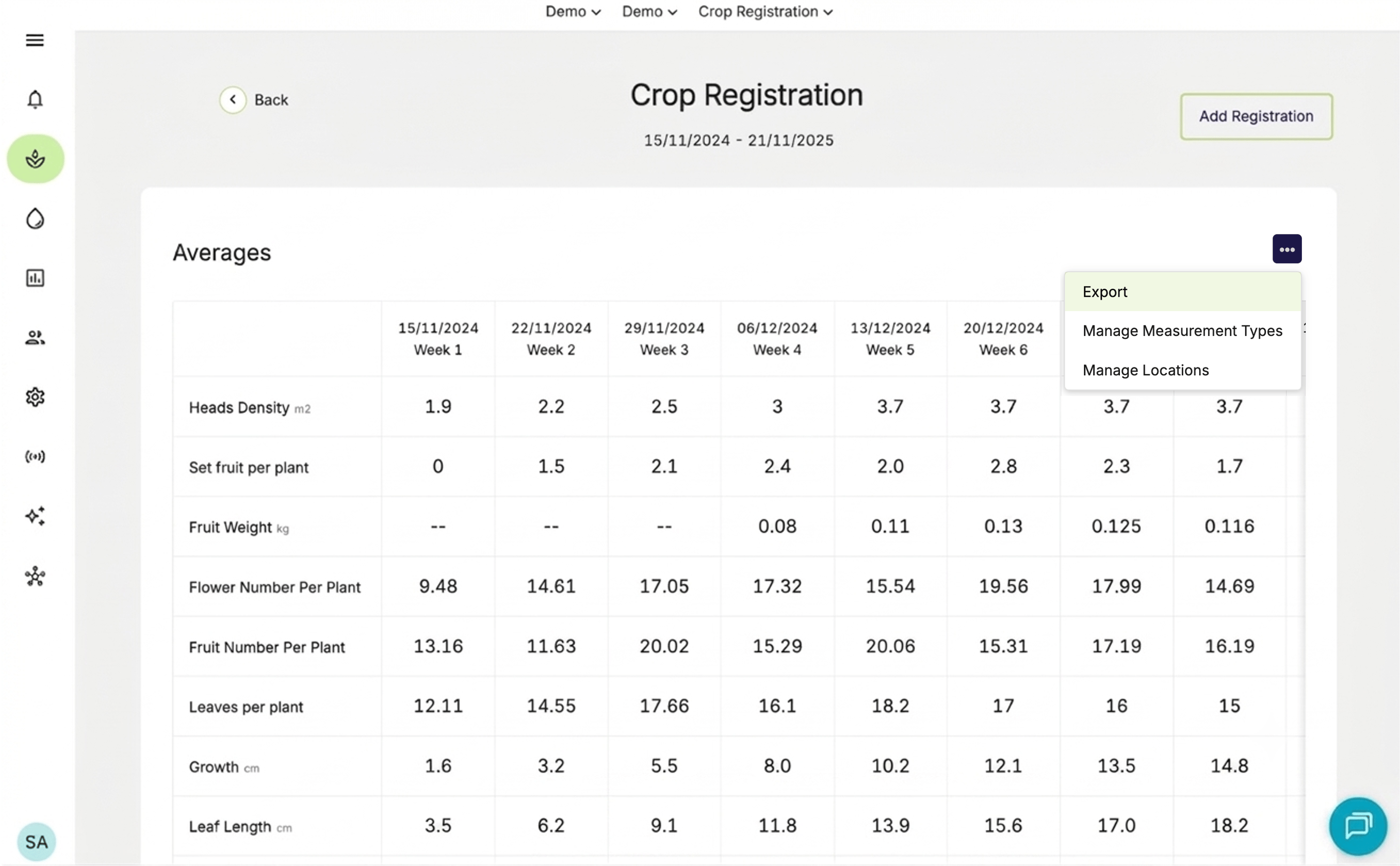Open the sensors broadcast icon

[x=35, y=457]
